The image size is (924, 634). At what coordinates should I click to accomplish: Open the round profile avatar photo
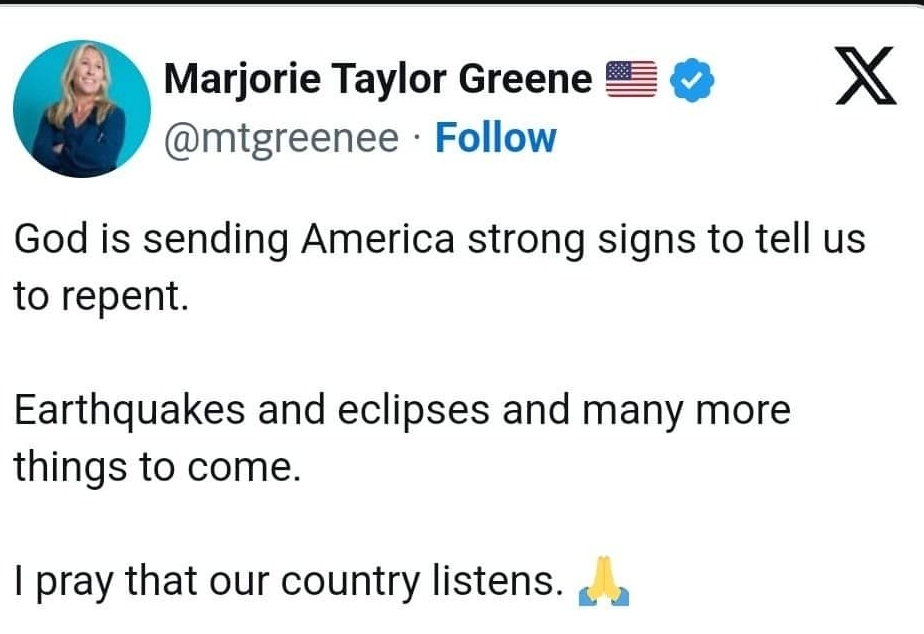click(x=82, y=108)
